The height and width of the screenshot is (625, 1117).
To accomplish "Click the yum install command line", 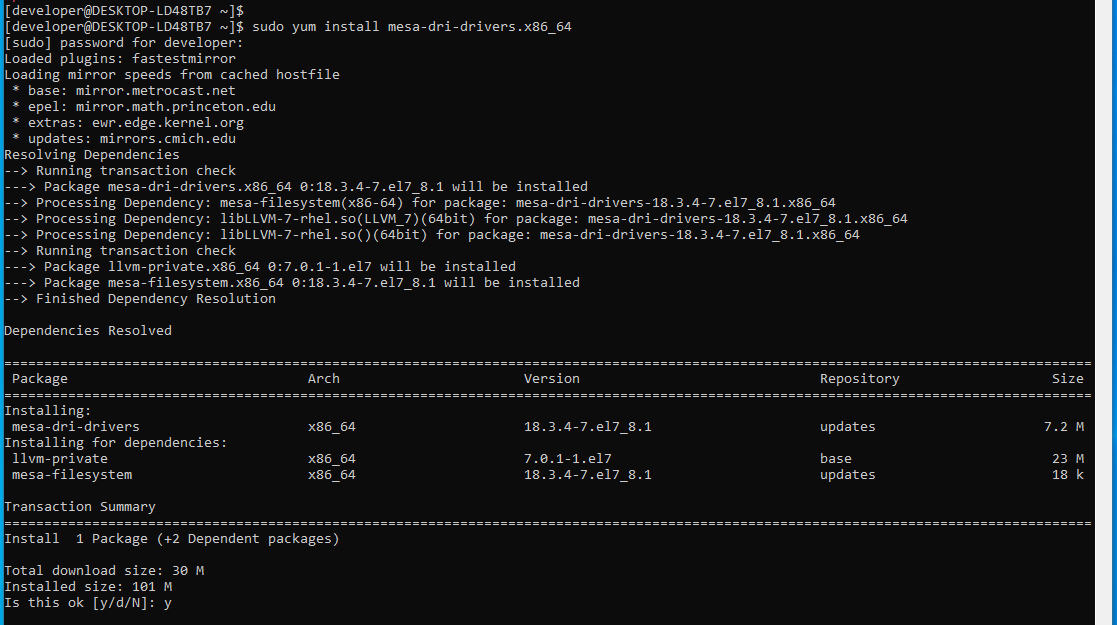I will (x=410, y=26).
